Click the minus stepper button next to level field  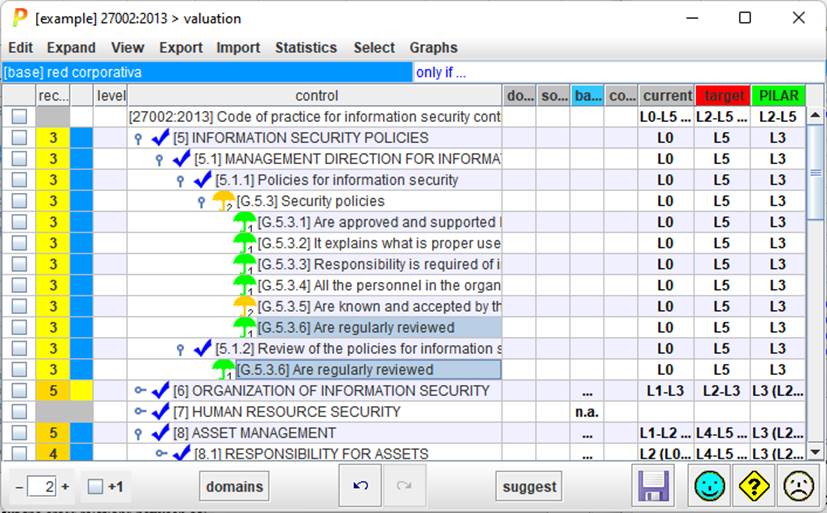click(x=20, y=487)
